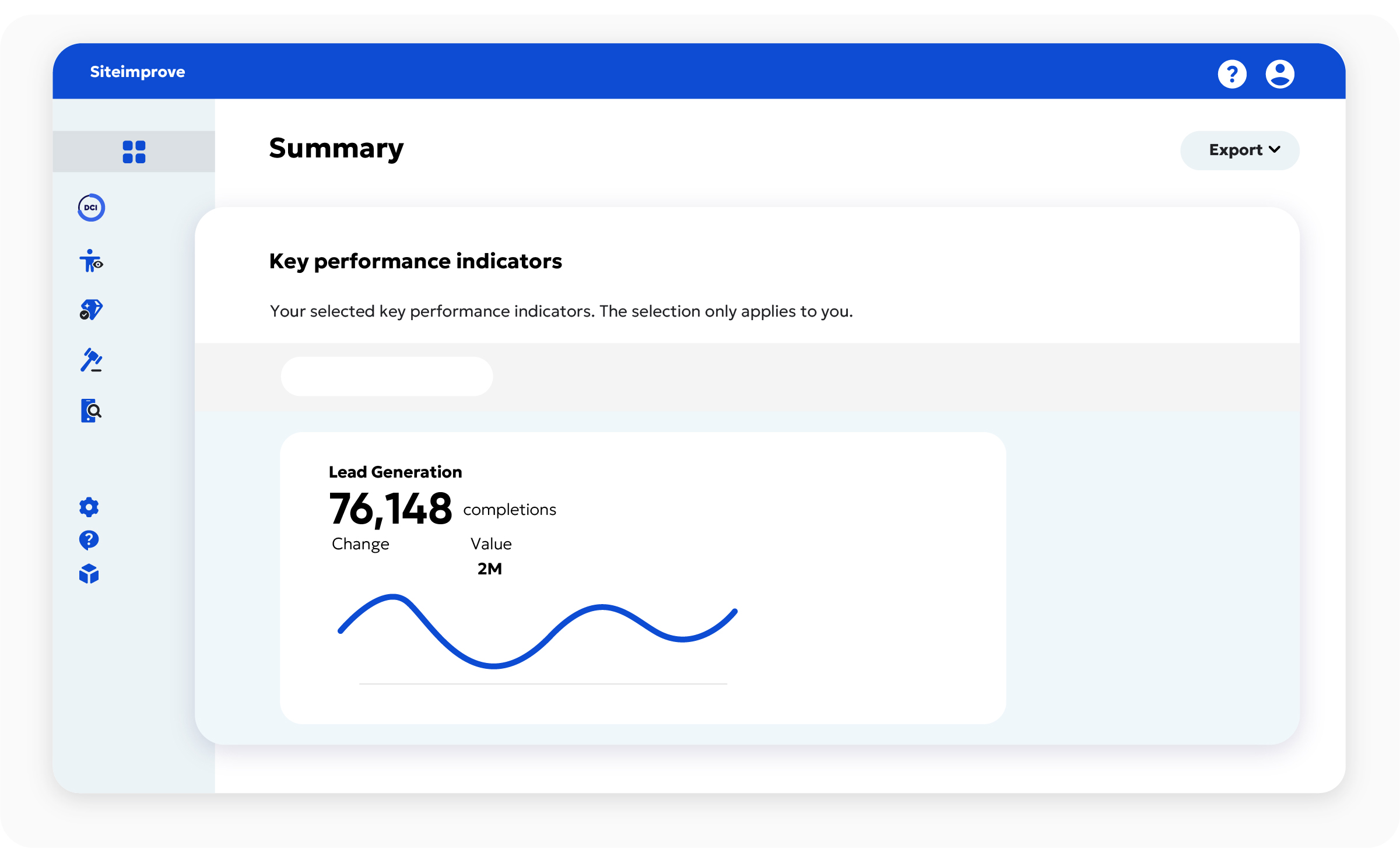1400x849 pixels.
Task: Open sidebar Help via the question mark bubble
Action: (88, 540)
